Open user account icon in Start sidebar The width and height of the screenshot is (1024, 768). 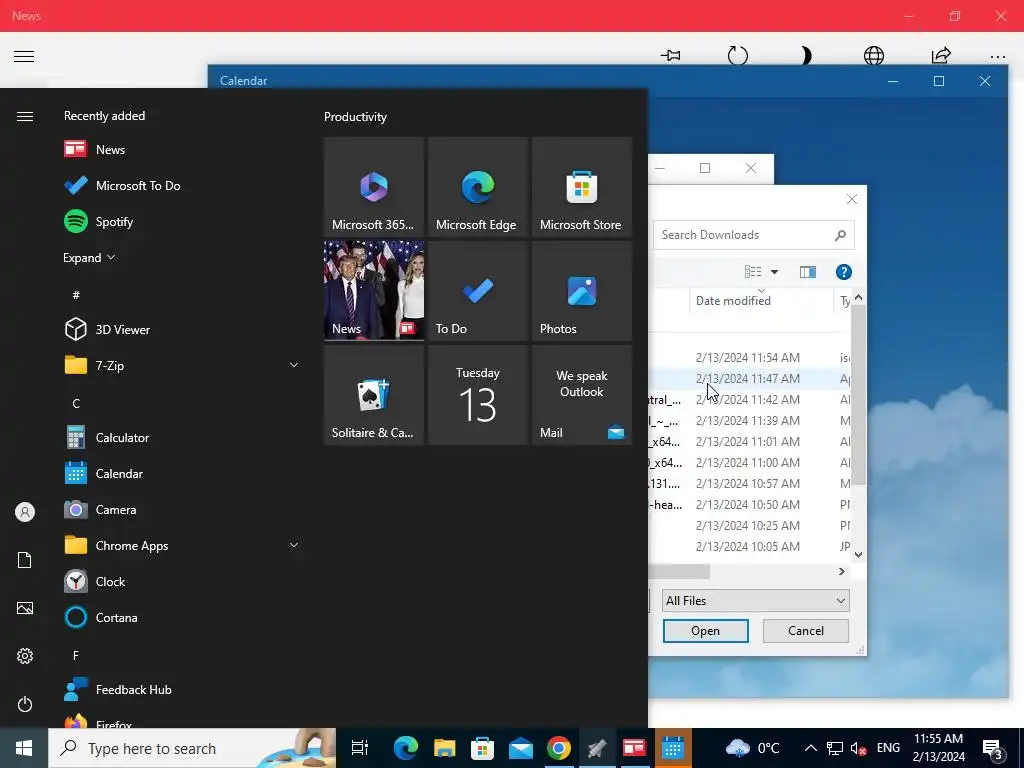(x=25, y=512)
